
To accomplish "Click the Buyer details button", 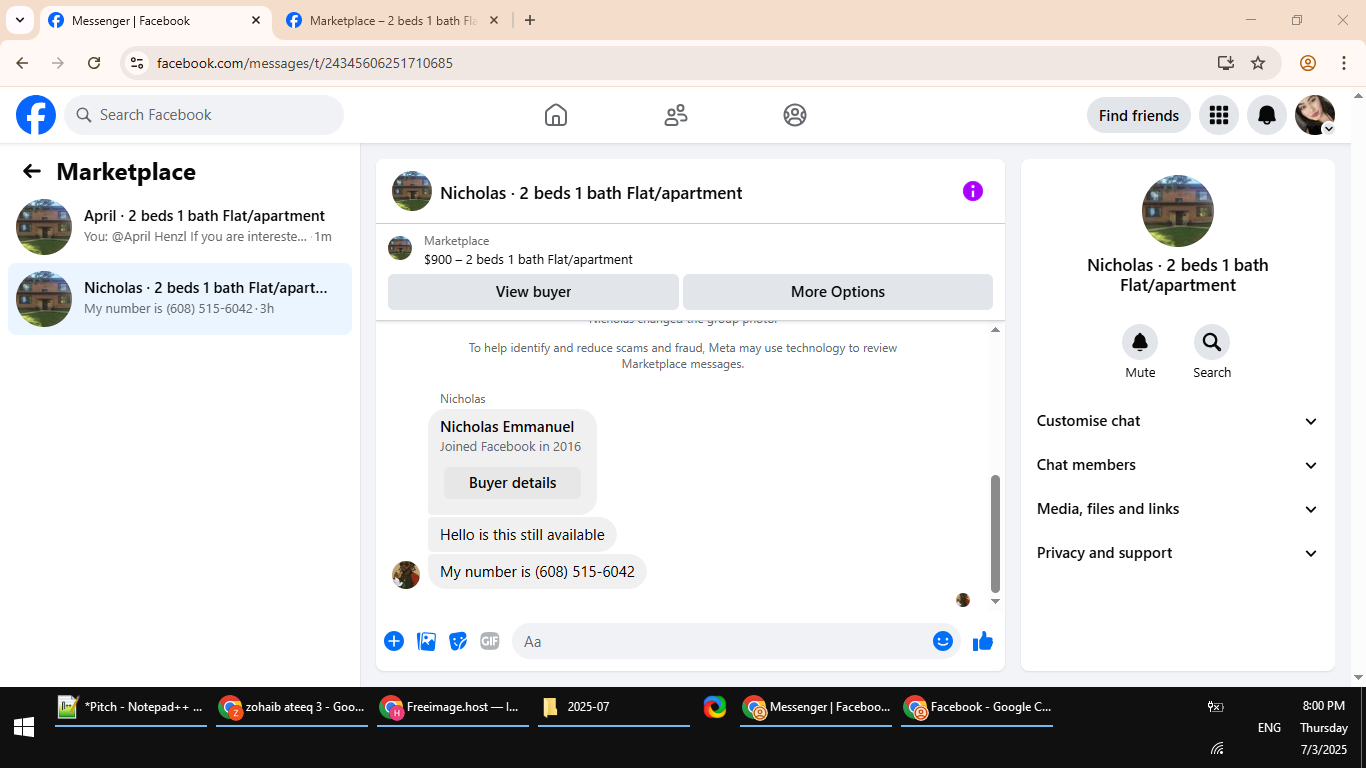I will click(x=512, y=483).
